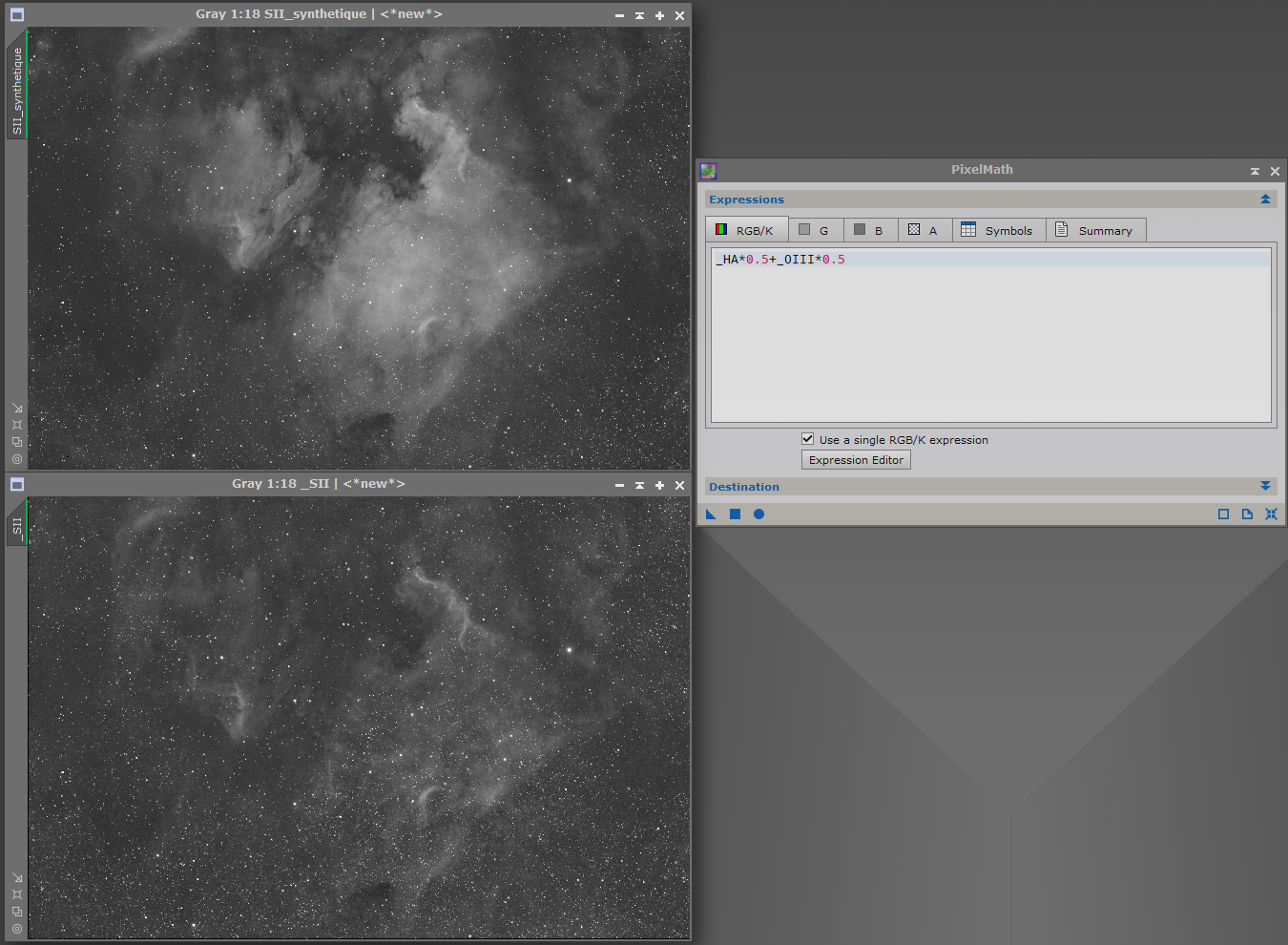Click the hollow square icon in PixelMath bottom bar
The width and height of the screenshot is (1288, 945).
pos(1223,514)
